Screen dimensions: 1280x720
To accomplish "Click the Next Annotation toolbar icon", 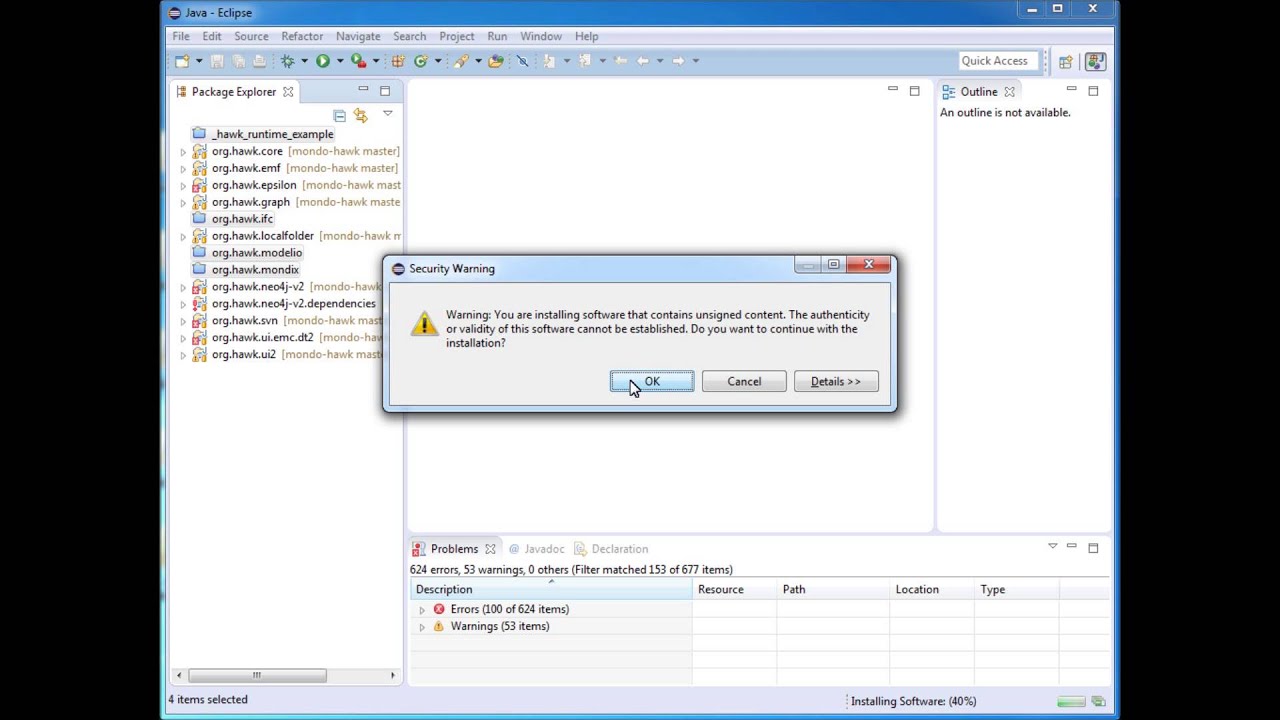I will pyautogui.click(x=549, y=61).
